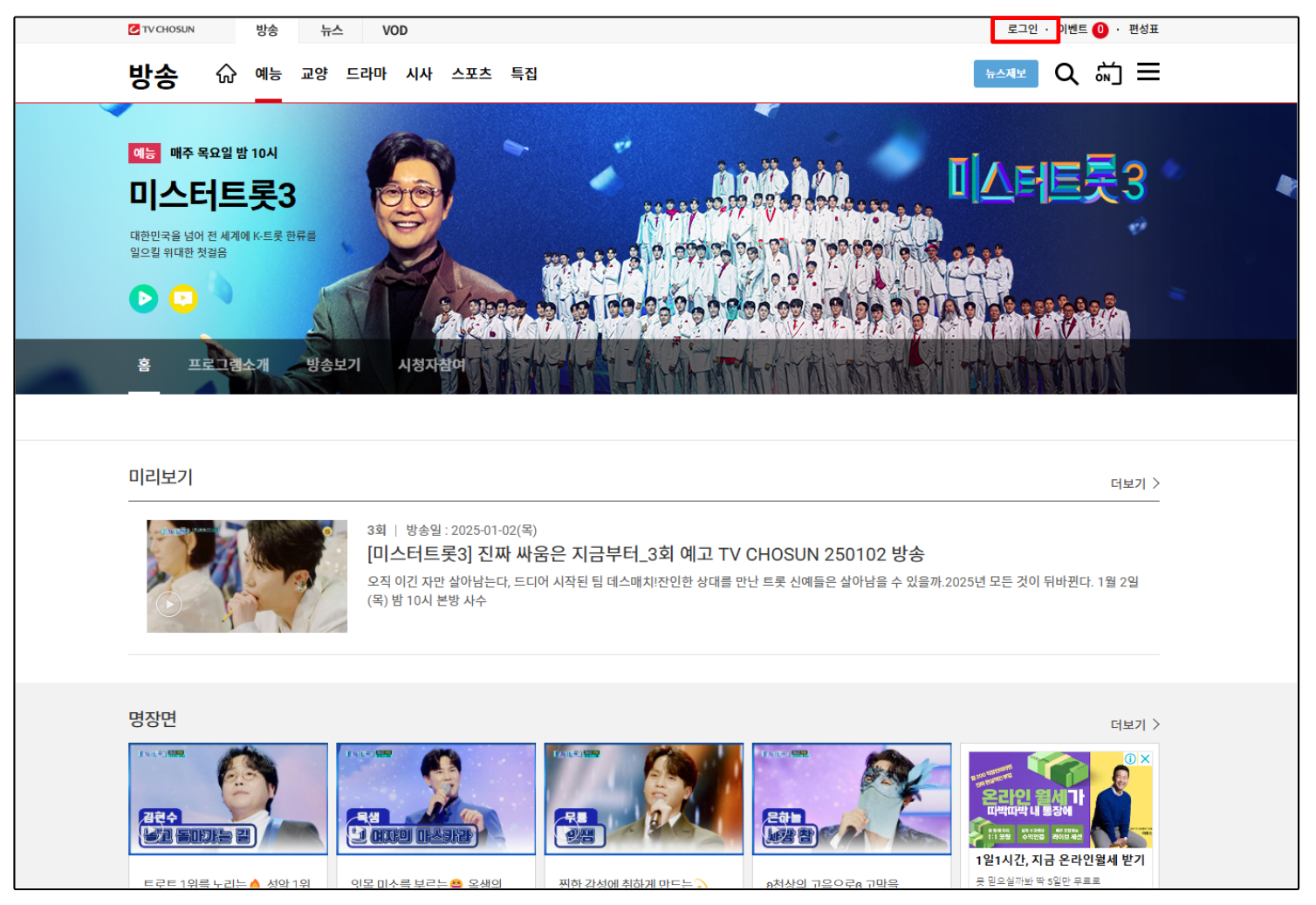This screenshot has width=1316, height=905.
Task: Select the 스포츠 menu item
Action: [471, 74]
